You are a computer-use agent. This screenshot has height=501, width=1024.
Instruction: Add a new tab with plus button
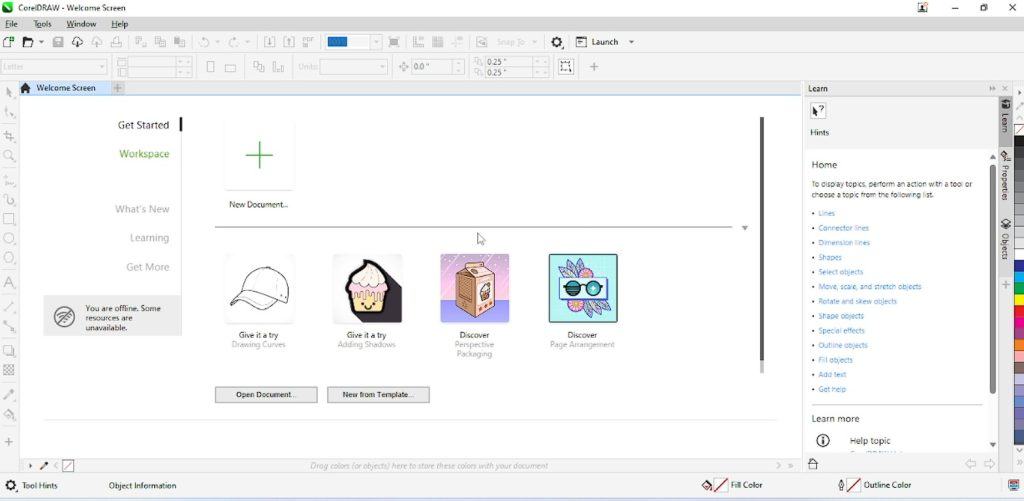(x=118, y=88)
